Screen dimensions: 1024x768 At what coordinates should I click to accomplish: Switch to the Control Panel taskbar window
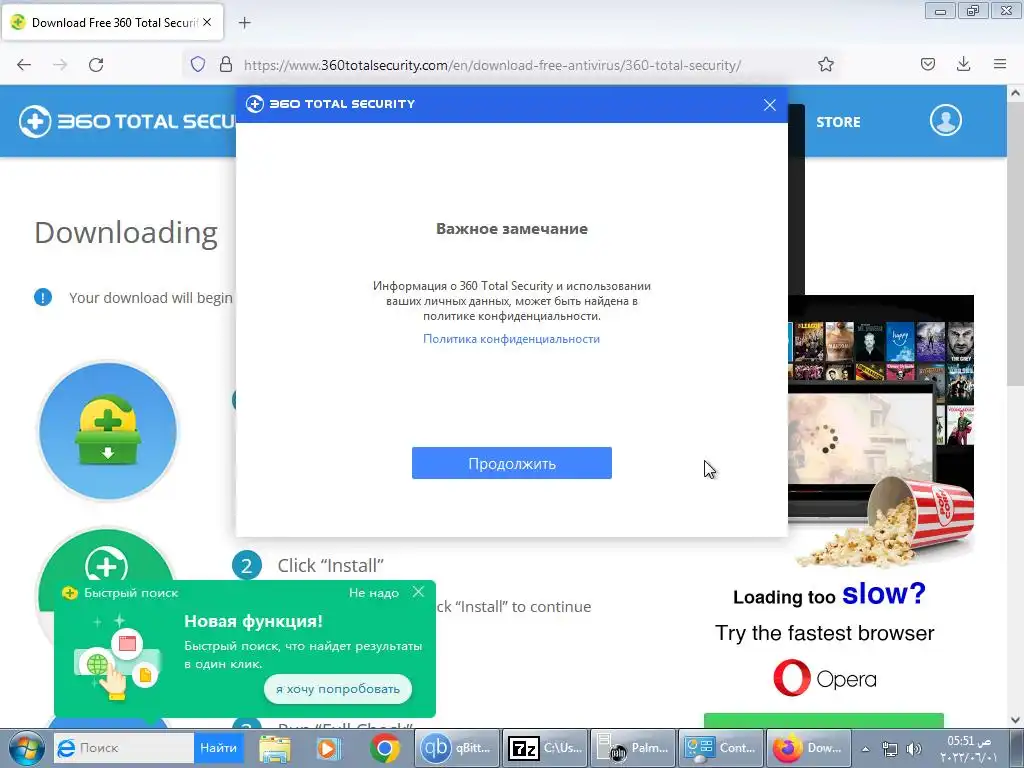pyautogui.click(x=720, y=748)
